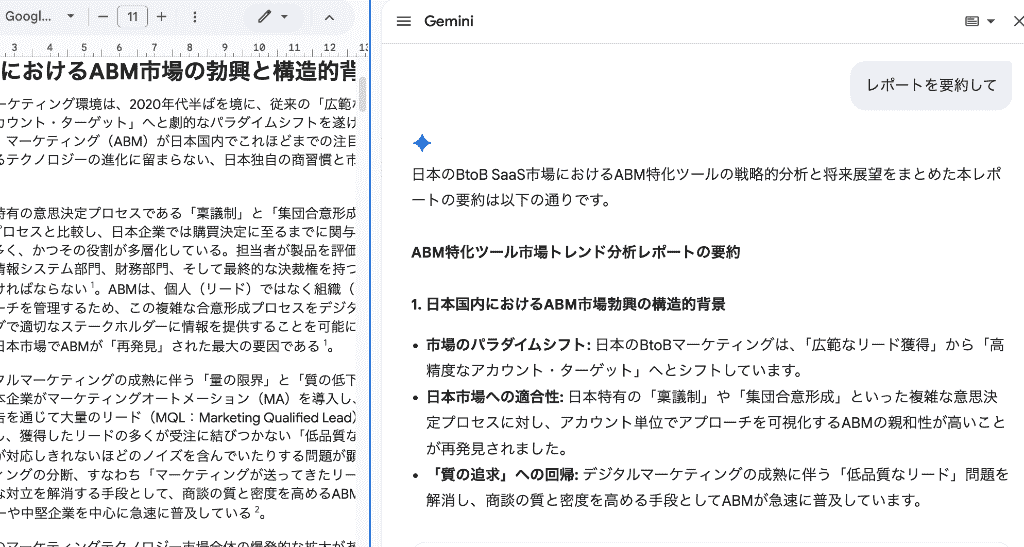Open the Gemini hamburger menu

click(404, 21)
